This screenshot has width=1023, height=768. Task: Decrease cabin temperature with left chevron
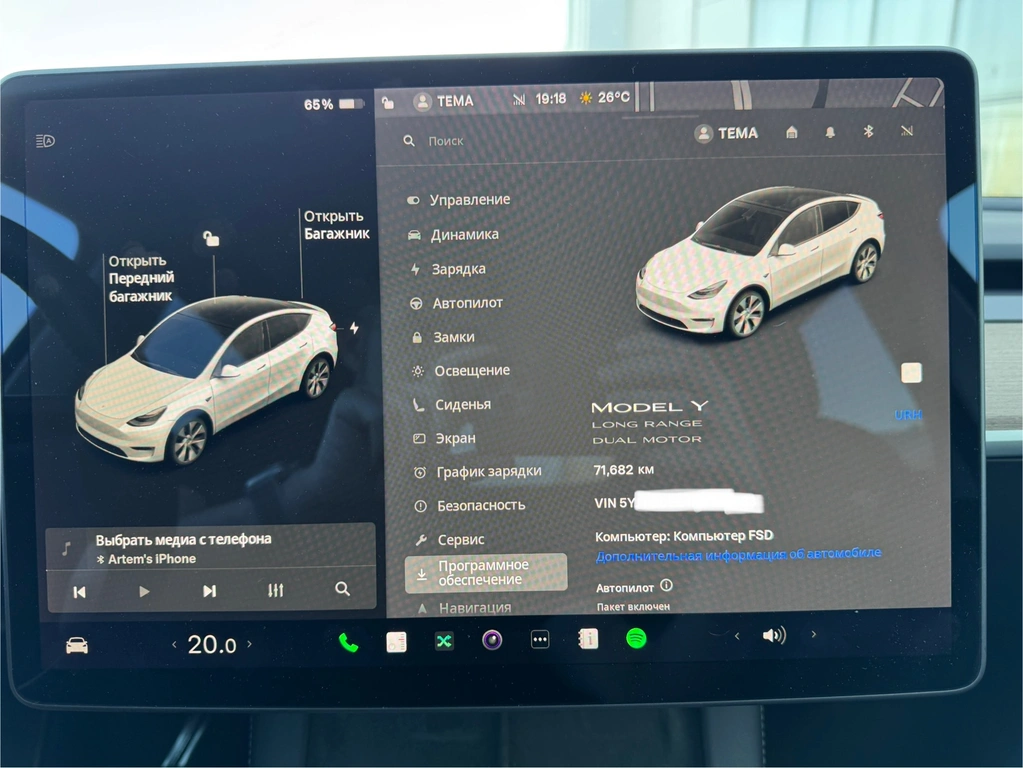click(x=174, y=645)
